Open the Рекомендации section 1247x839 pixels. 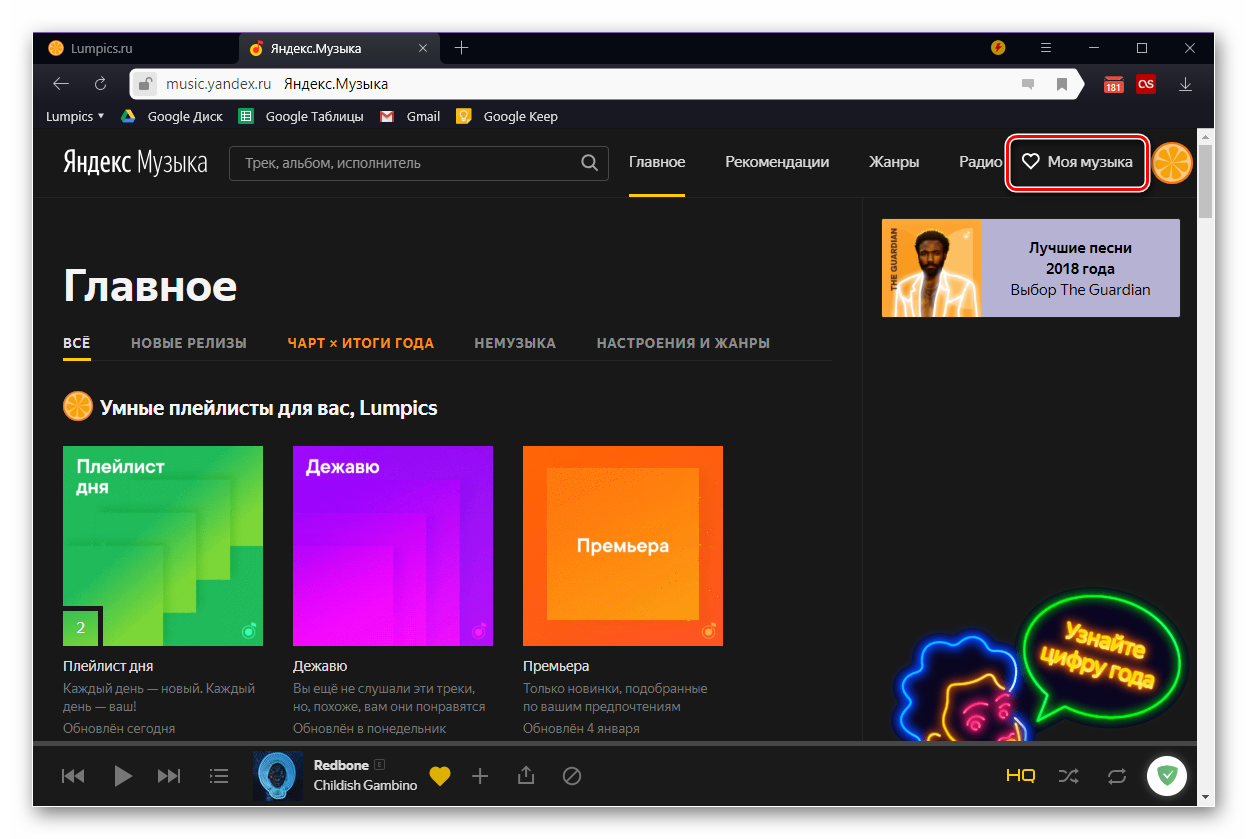[x=777, y=162]
